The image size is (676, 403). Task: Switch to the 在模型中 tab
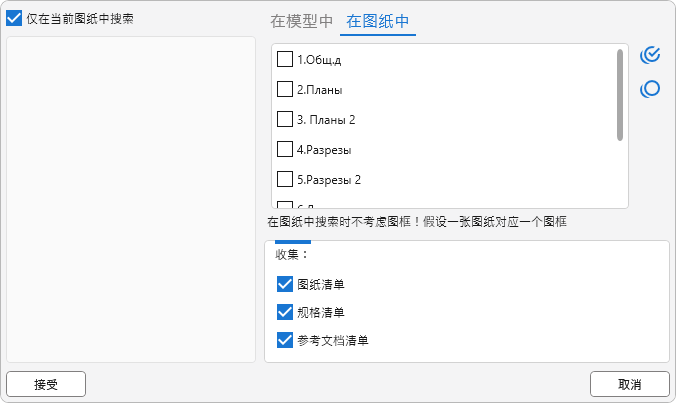point(302,21)
